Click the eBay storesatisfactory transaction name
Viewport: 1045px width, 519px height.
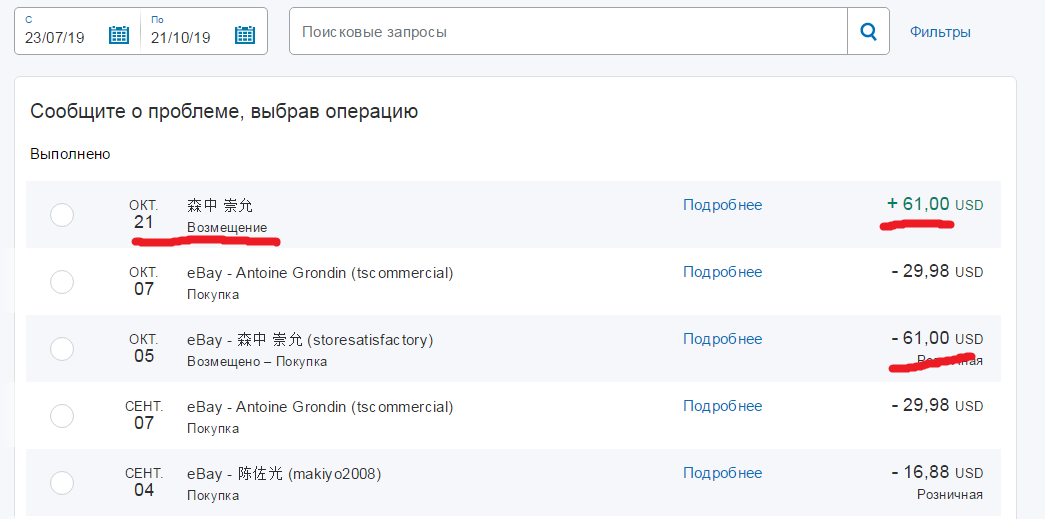click(309, 340)
